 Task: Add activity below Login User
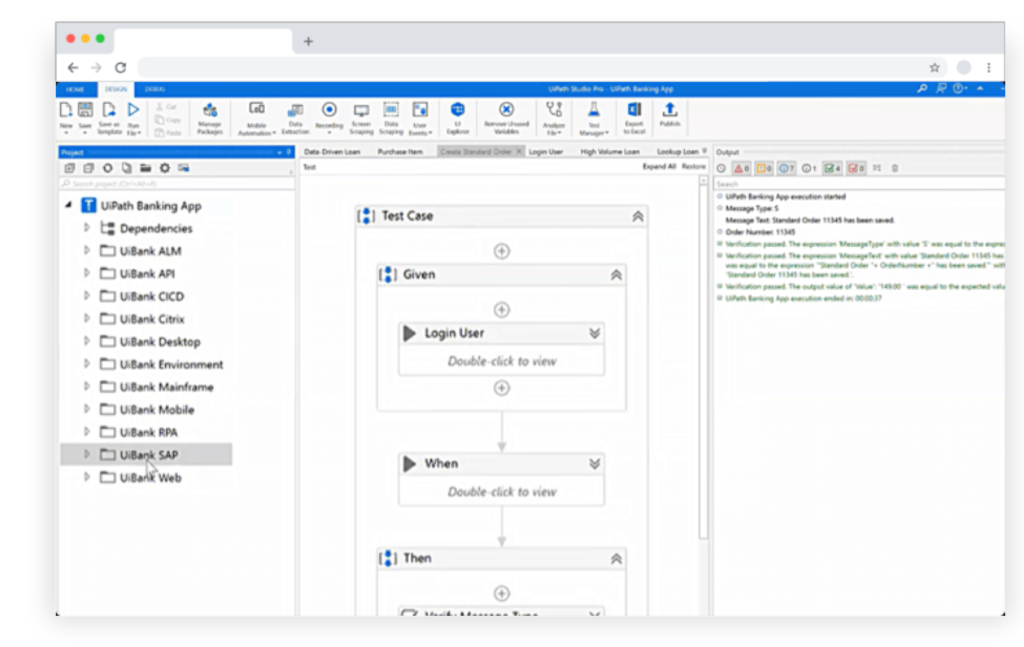click(x=502, y=388)
